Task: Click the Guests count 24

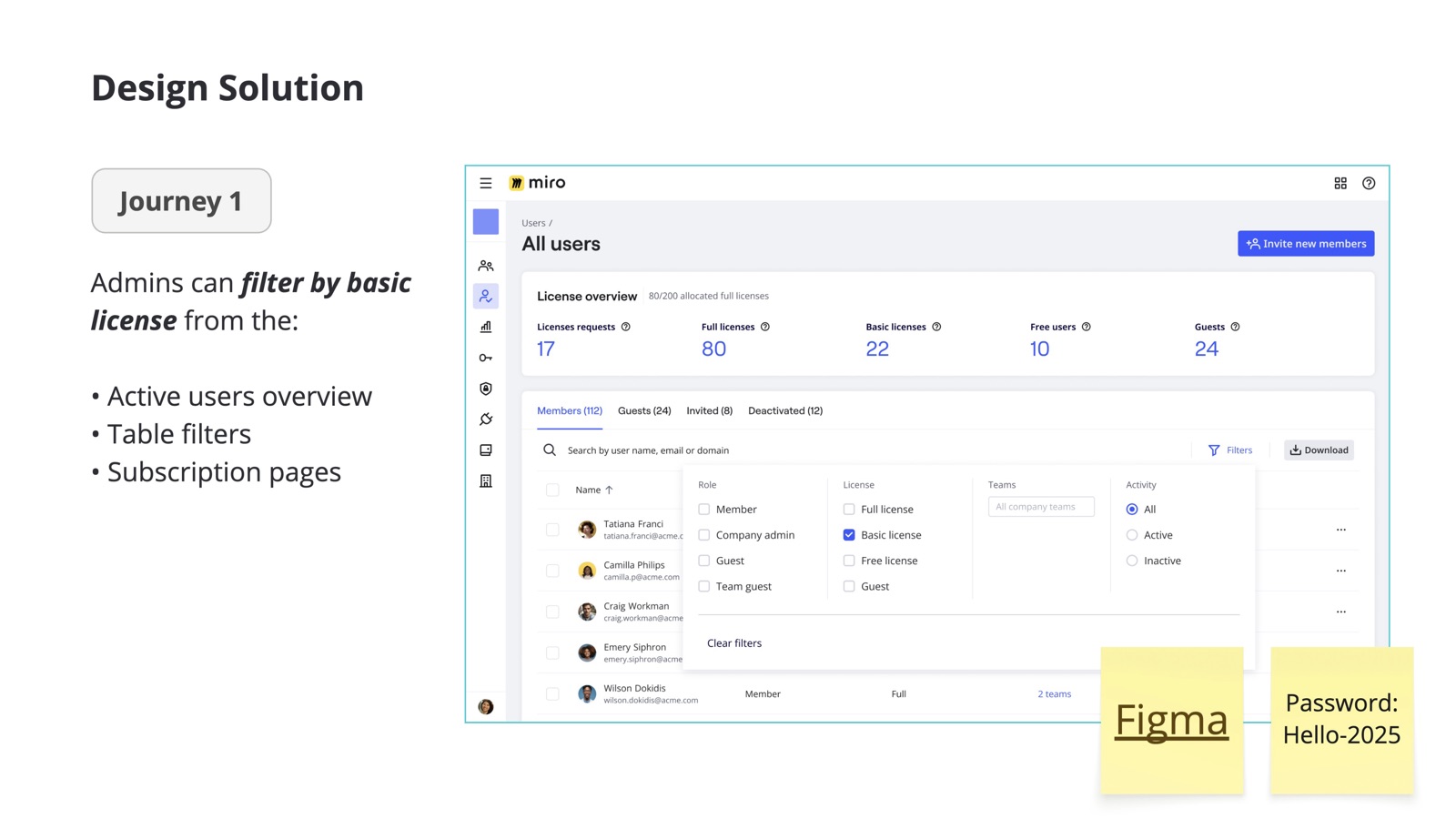Action: point(1207,349)
